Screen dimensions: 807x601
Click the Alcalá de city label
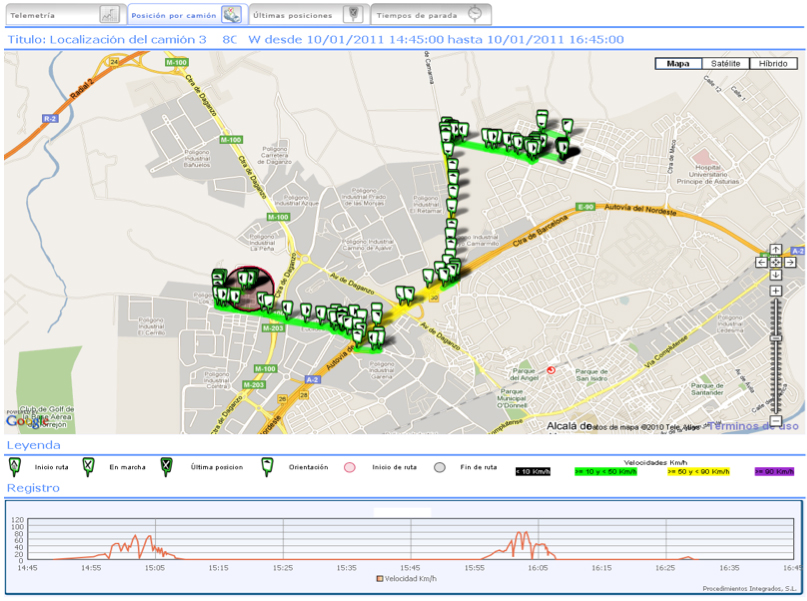(x=569, y=426)
